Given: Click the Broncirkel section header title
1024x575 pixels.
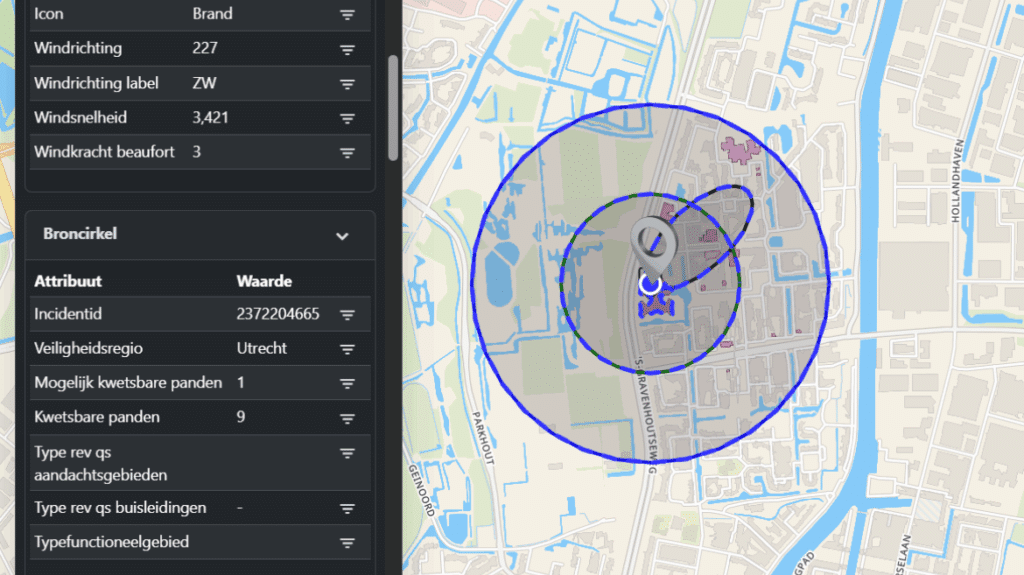Looking at the screenshot, I should [x=80, y=234].
